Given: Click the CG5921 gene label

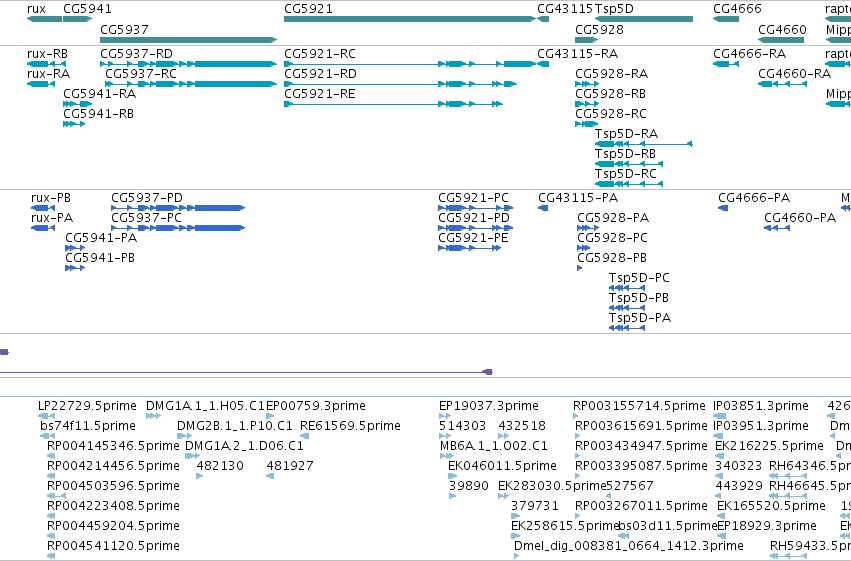Looking at the screenshot, I should click(308, 9).
